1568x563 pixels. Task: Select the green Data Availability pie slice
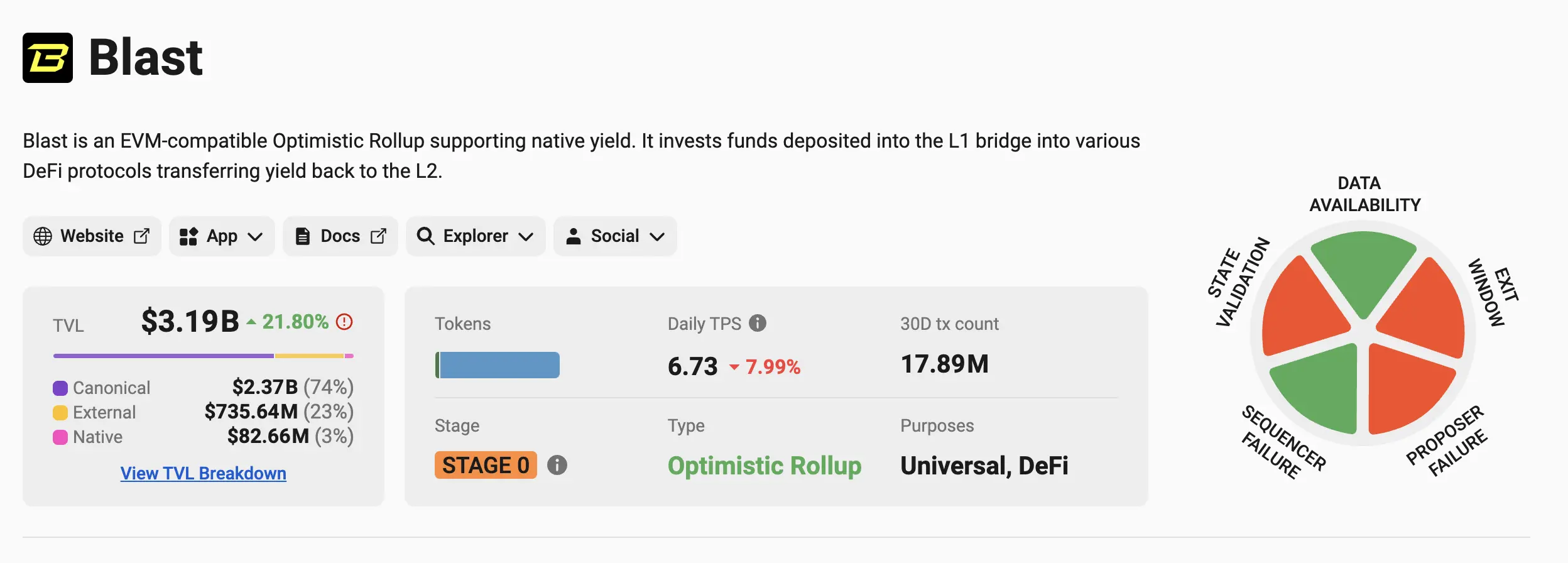[x=1363, y=267]
